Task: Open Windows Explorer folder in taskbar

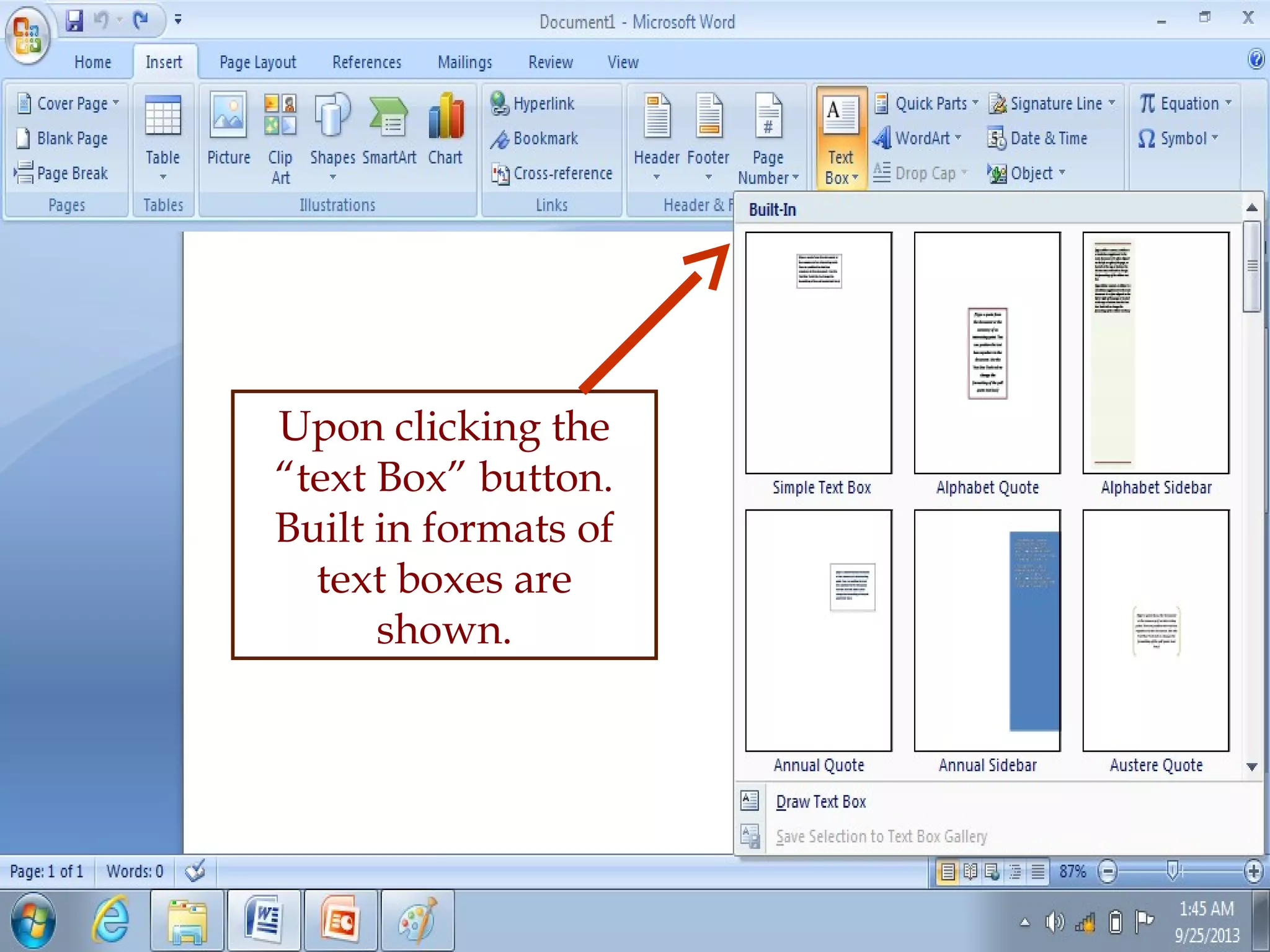Action: (187, 922)
